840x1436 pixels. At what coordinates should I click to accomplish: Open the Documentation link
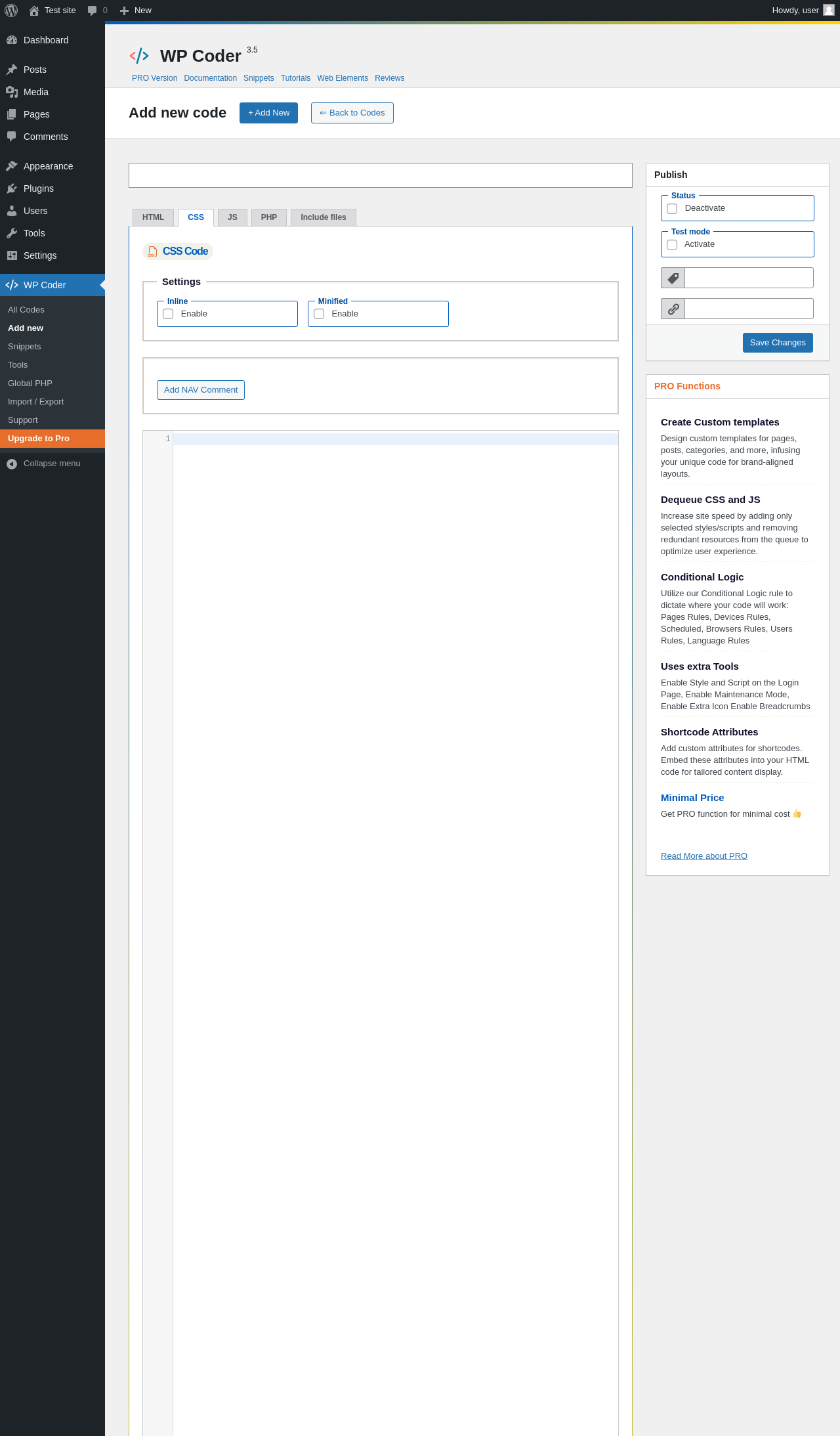pos(210,78)
